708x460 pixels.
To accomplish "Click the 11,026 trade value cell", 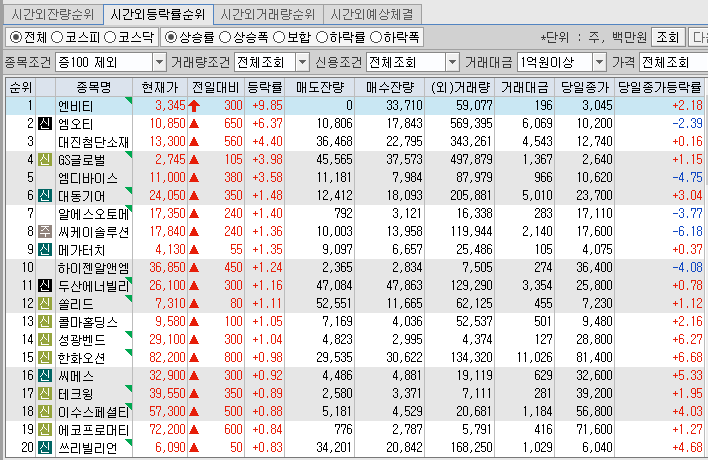I will [x=535, y=358].
